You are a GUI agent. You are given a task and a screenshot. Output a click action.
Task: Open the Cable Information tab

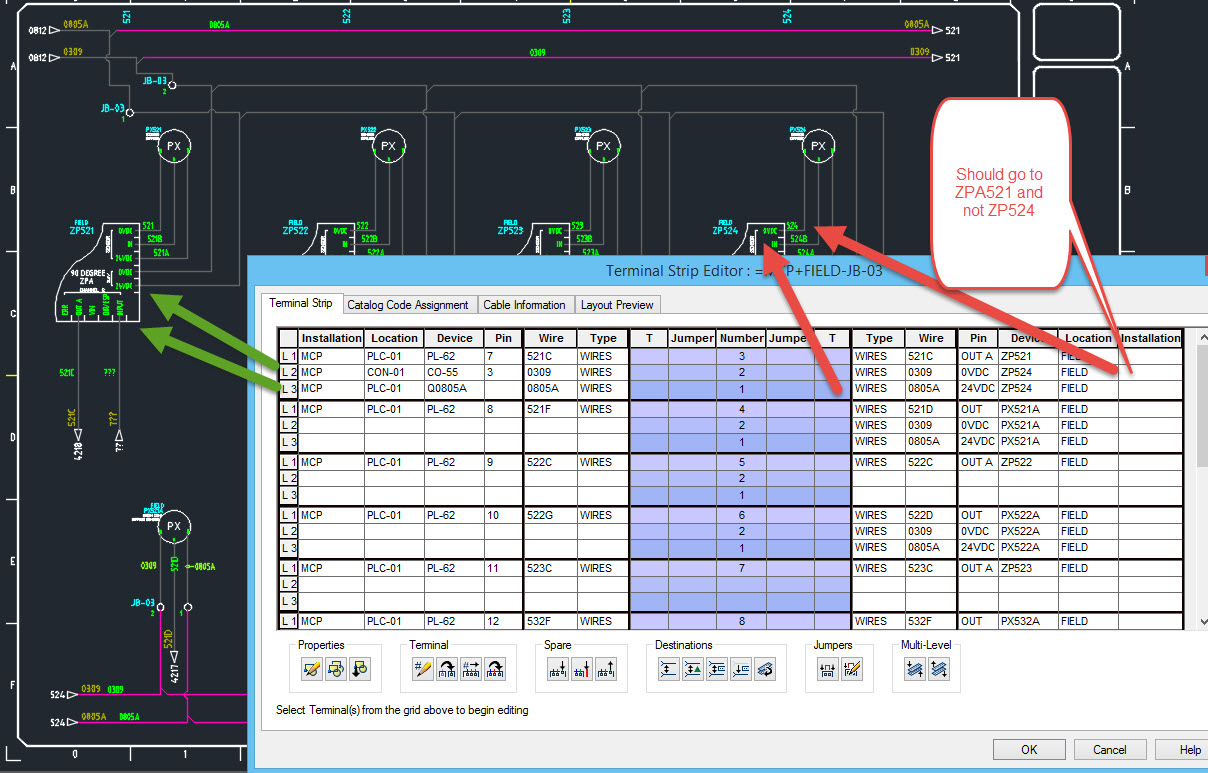pyautogui.click(x=526, y=304)
